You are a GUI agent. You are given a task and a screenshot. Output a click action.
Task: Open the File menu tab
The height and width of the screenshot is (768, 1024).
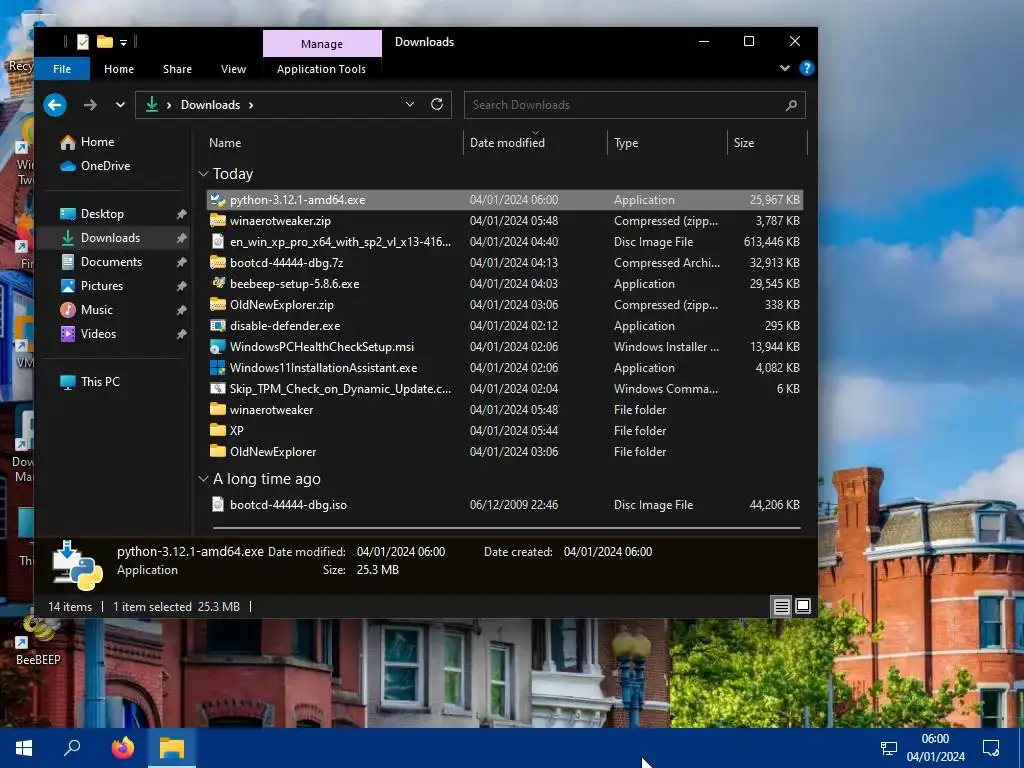62,69
